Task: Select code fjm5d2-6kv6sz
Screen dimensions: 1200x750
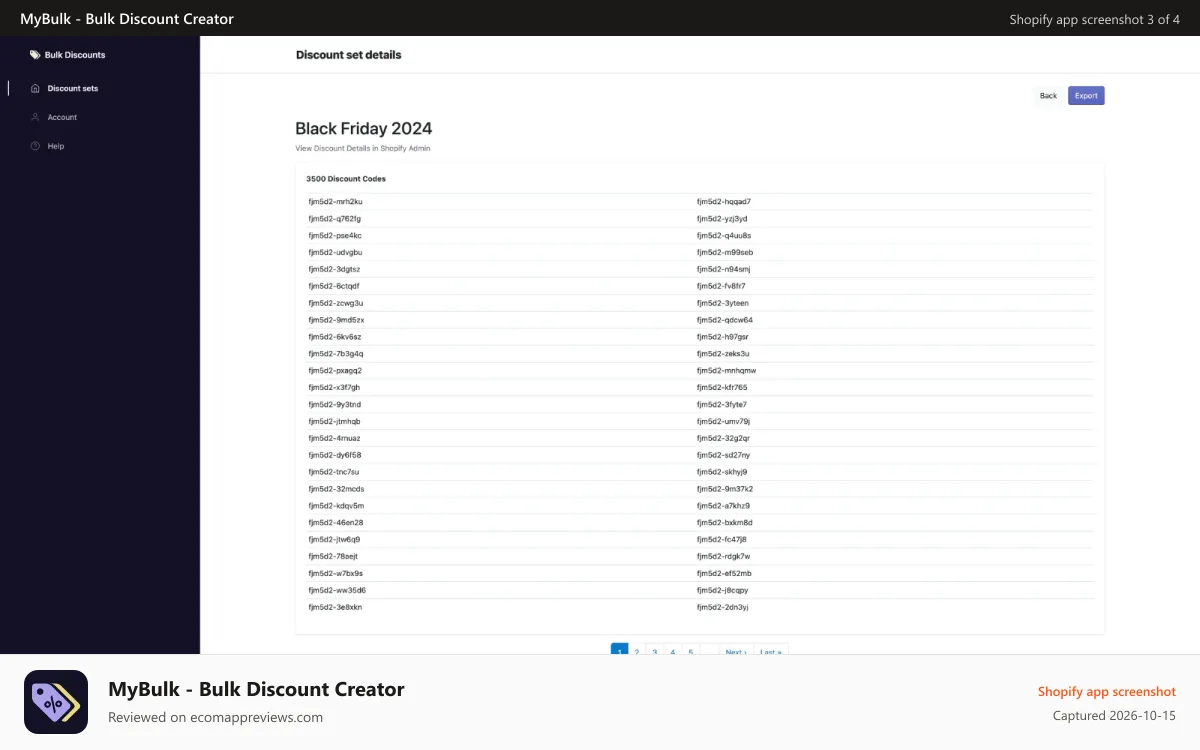Action: [x=335, y=337]
